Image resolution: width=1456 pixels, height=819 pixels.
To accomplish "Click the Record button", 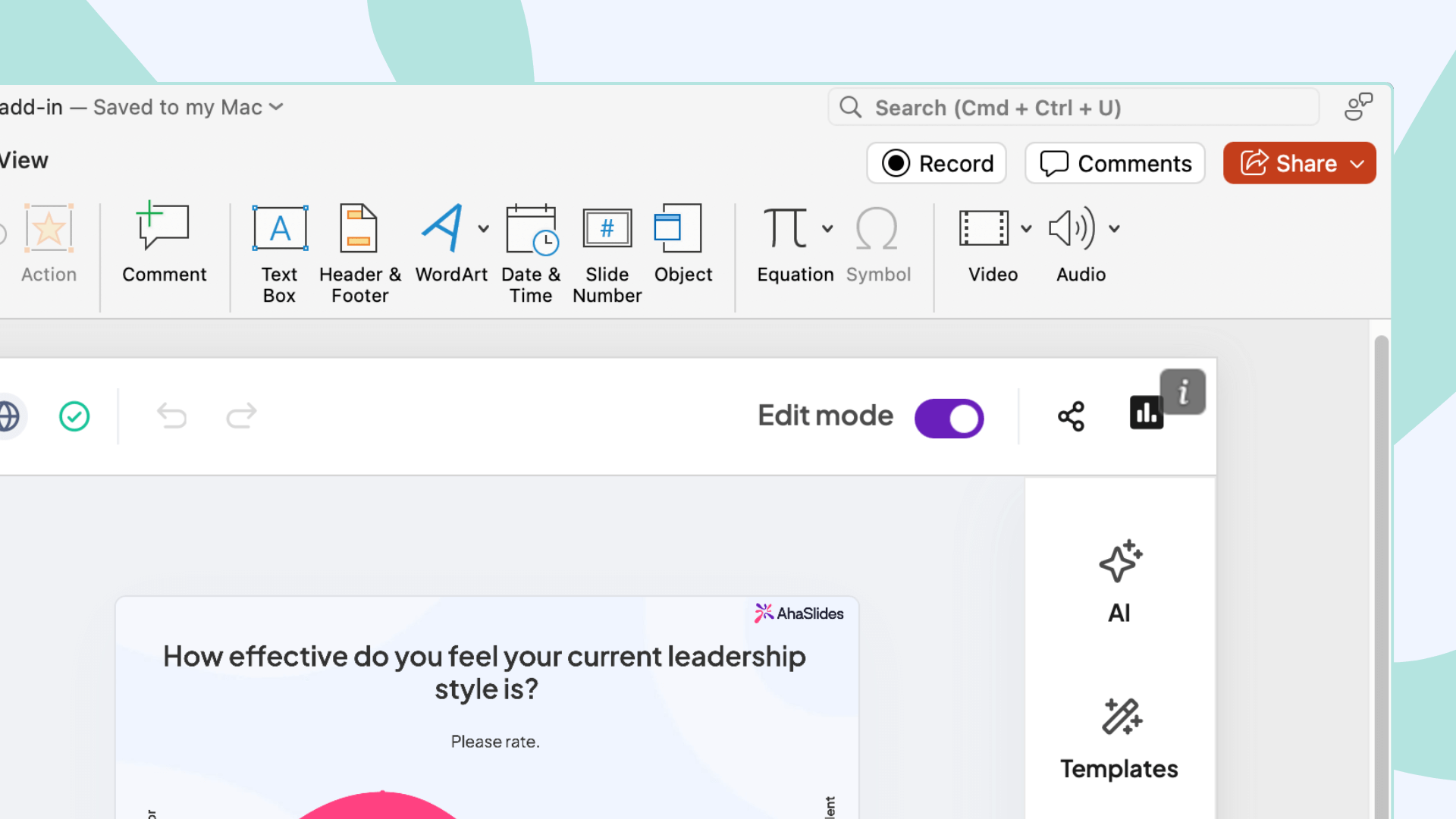I will point(937,163).
